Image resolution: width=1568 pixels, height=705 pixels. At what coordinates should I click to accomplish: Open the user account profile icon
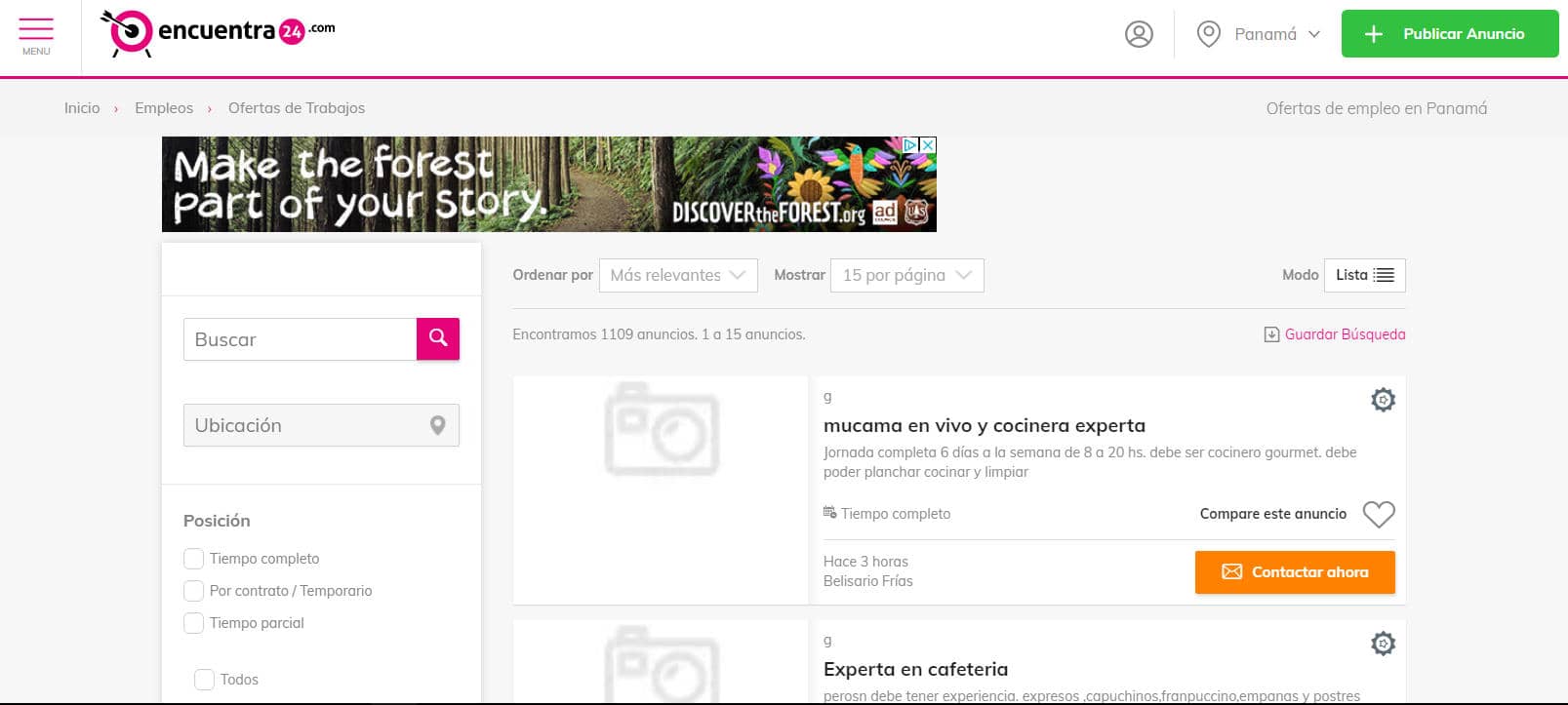[x=1139, y=34]
